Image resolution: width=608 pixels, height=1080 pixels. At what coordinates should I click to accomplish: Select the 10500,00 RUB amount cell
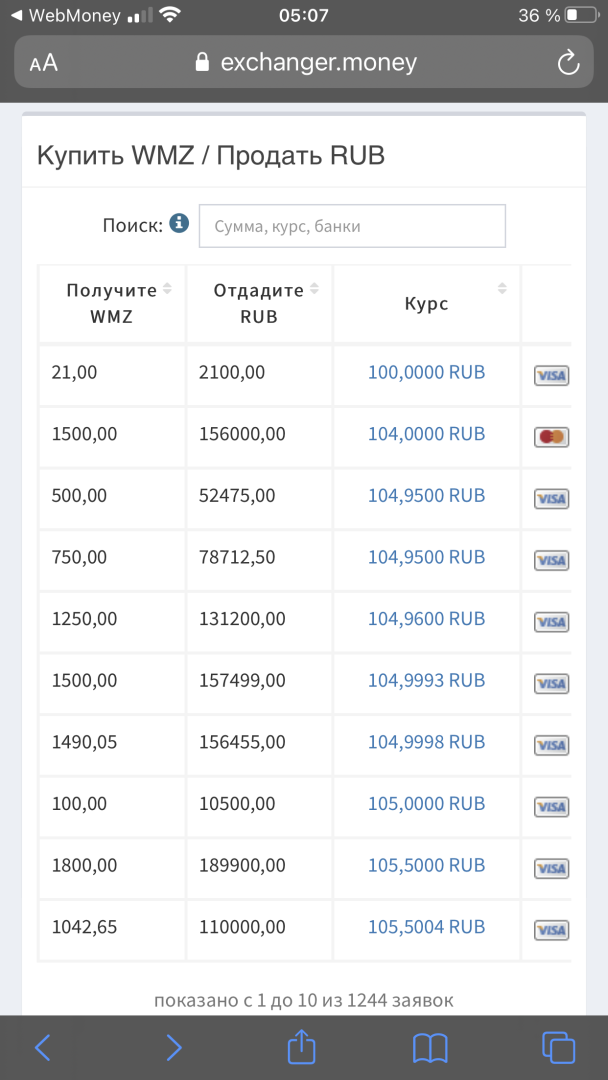(x=260, y=806)
